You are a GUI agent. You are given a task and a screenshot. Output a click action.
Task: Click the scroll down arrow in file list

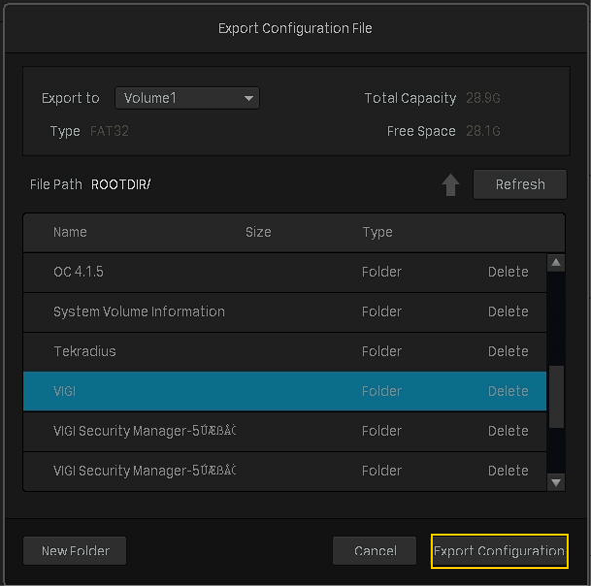pyautogui.click(x=556, y=482)
